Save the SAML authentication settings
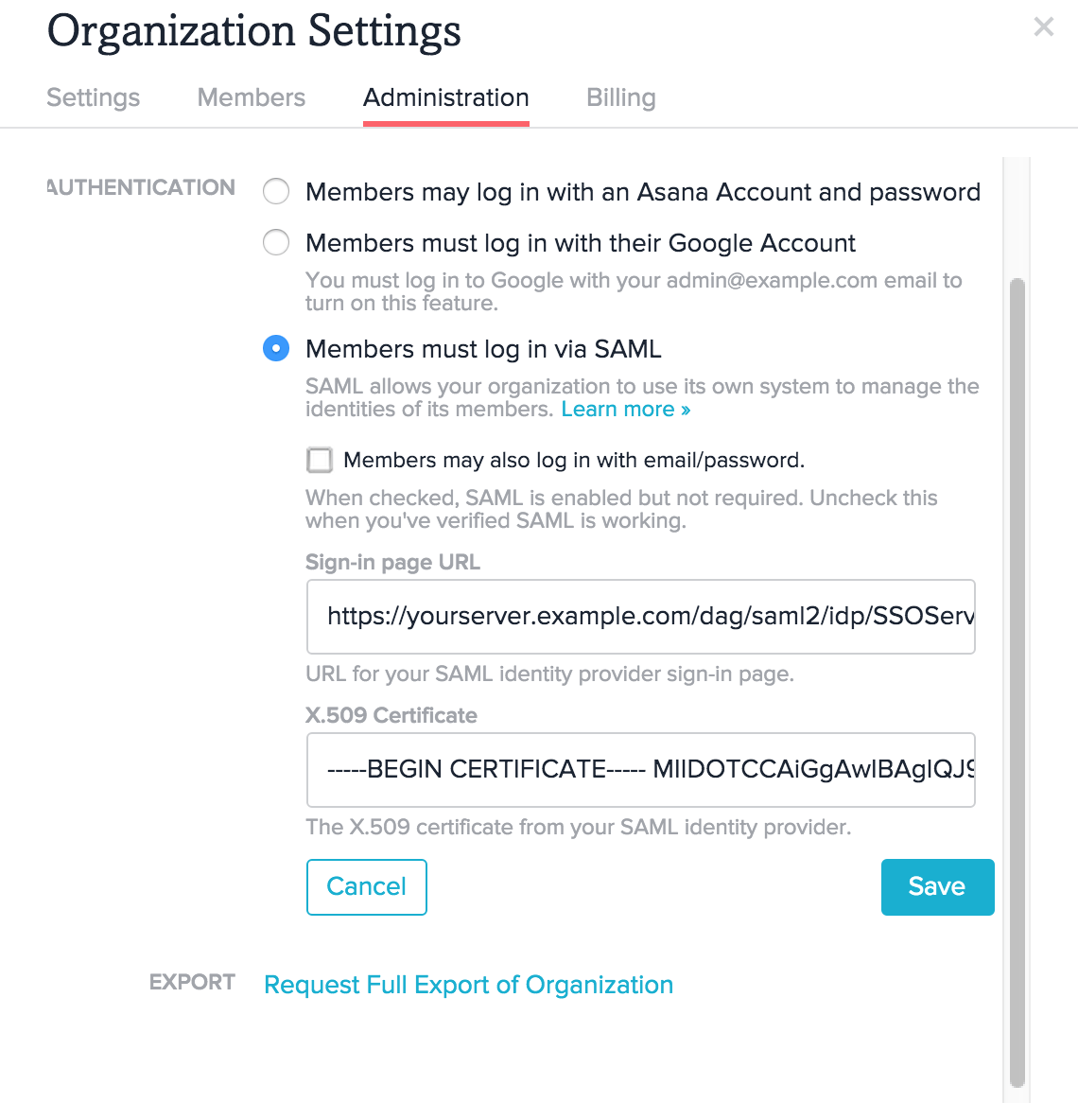 (937, 886)
